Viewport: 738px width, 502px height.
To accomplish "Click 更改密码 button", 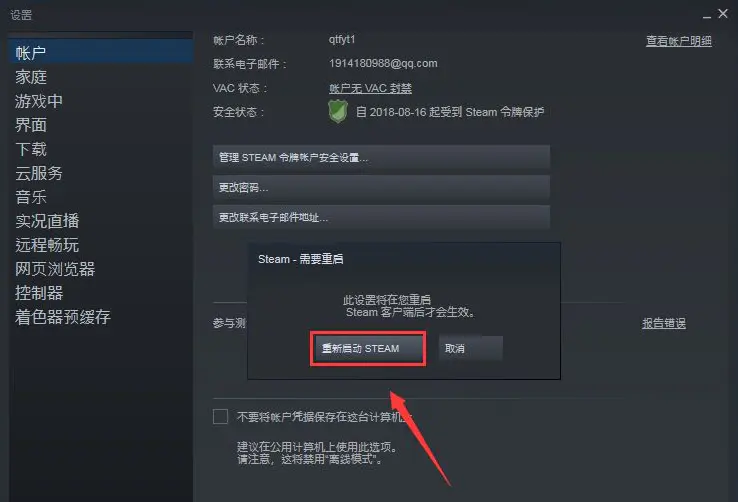I will click(381, 187).
